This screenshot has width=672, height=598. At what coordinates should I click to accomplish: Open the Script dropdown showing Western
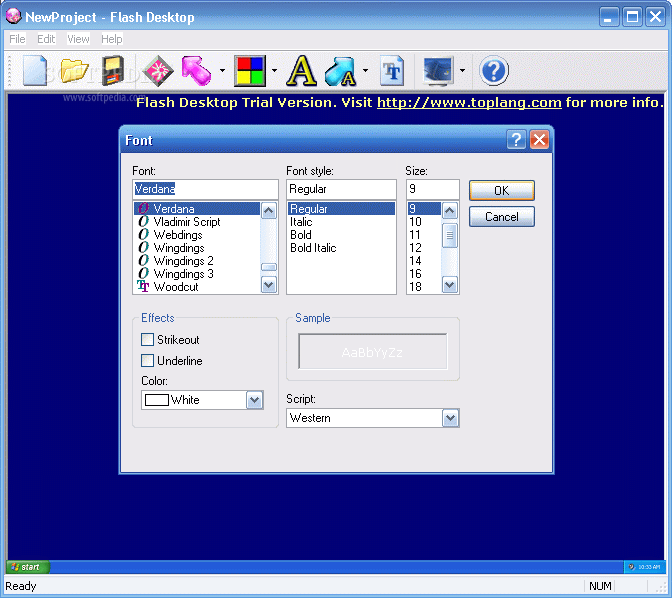click(x=373, y=418)
